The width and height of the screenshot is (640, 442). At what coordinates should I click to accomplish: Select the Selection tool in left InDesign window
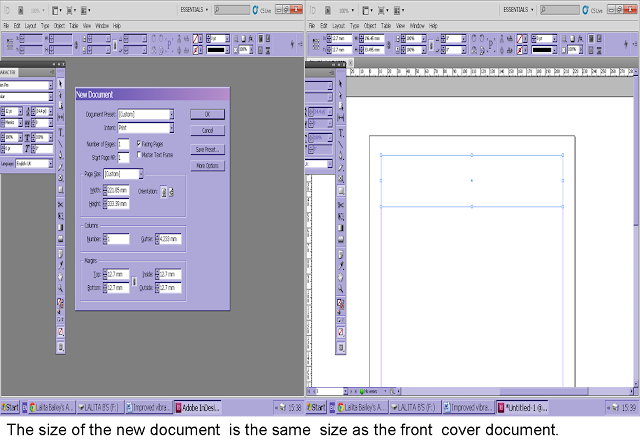(60, 84)
